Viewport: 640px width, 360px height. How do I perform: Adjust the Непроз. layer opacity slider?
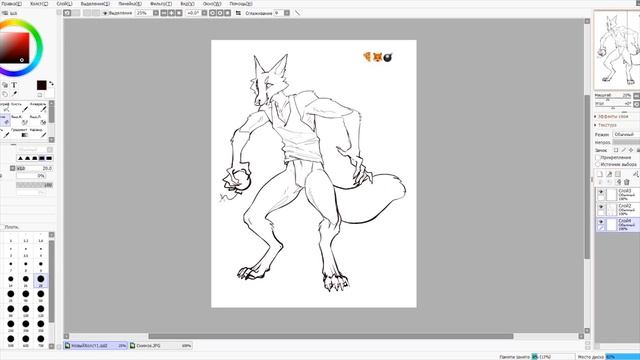click(626, 142)
